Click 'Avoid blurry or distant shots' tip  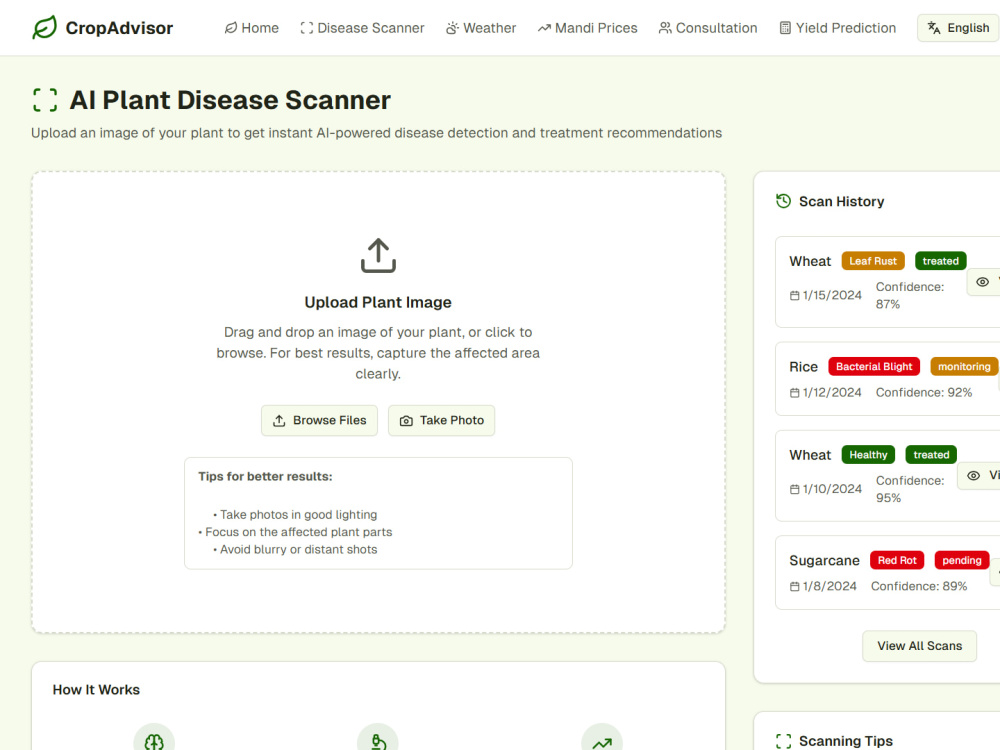pos(295,550)
